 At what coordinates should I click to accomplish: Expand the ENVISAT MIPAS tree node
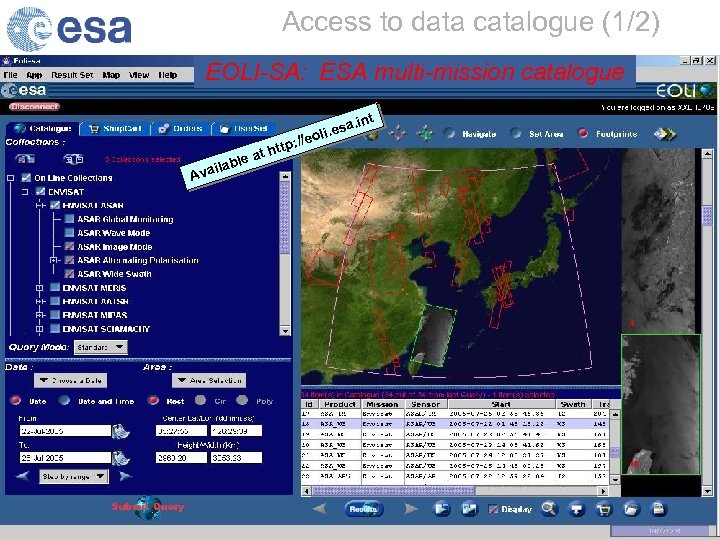pyautogui.click(x=39, y=315)
